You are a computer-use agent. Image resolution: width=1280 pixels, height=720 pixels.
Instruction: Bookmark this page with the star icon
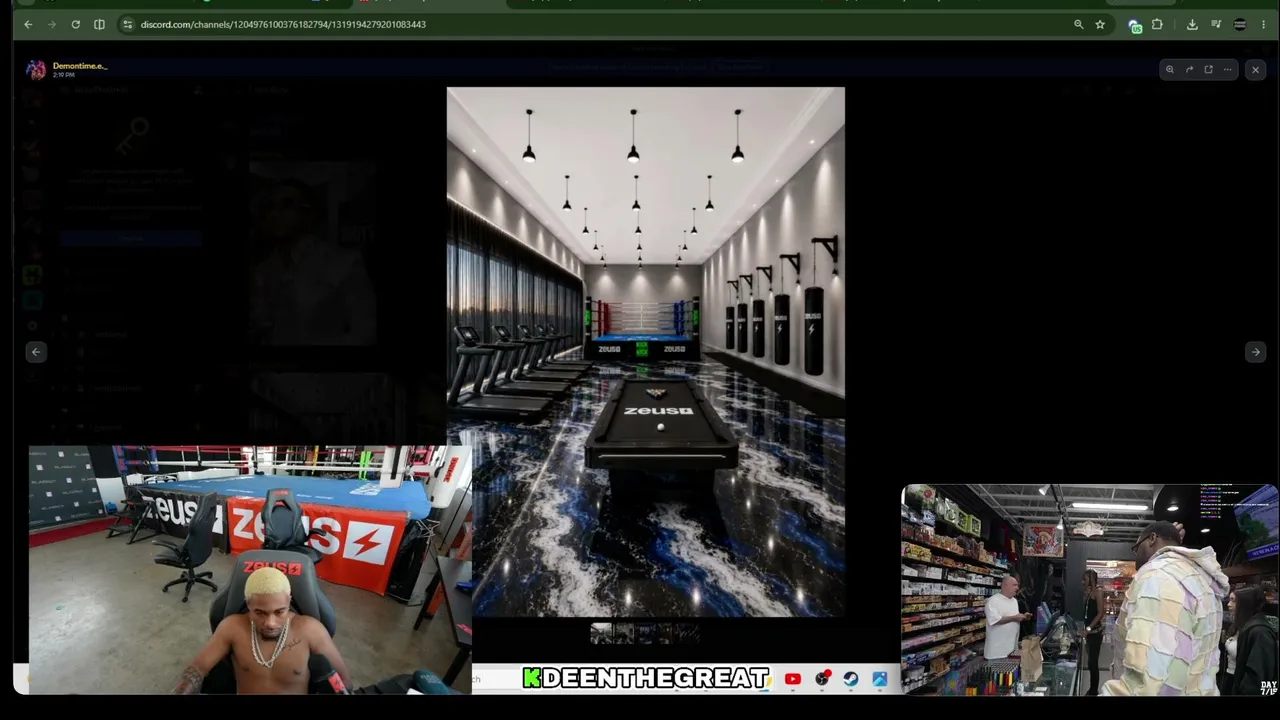pyautogui.click(x=1100, y=24)
